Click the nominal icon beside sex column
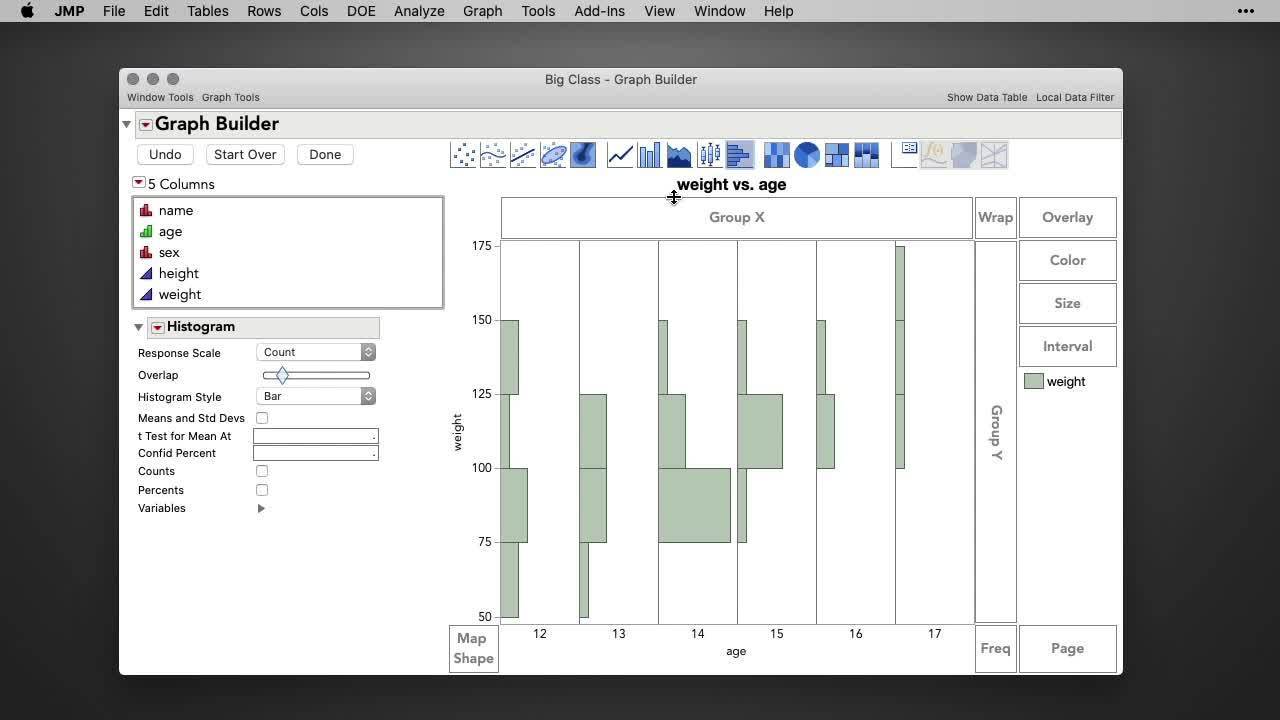The image size is (1280, 720). 146,253
